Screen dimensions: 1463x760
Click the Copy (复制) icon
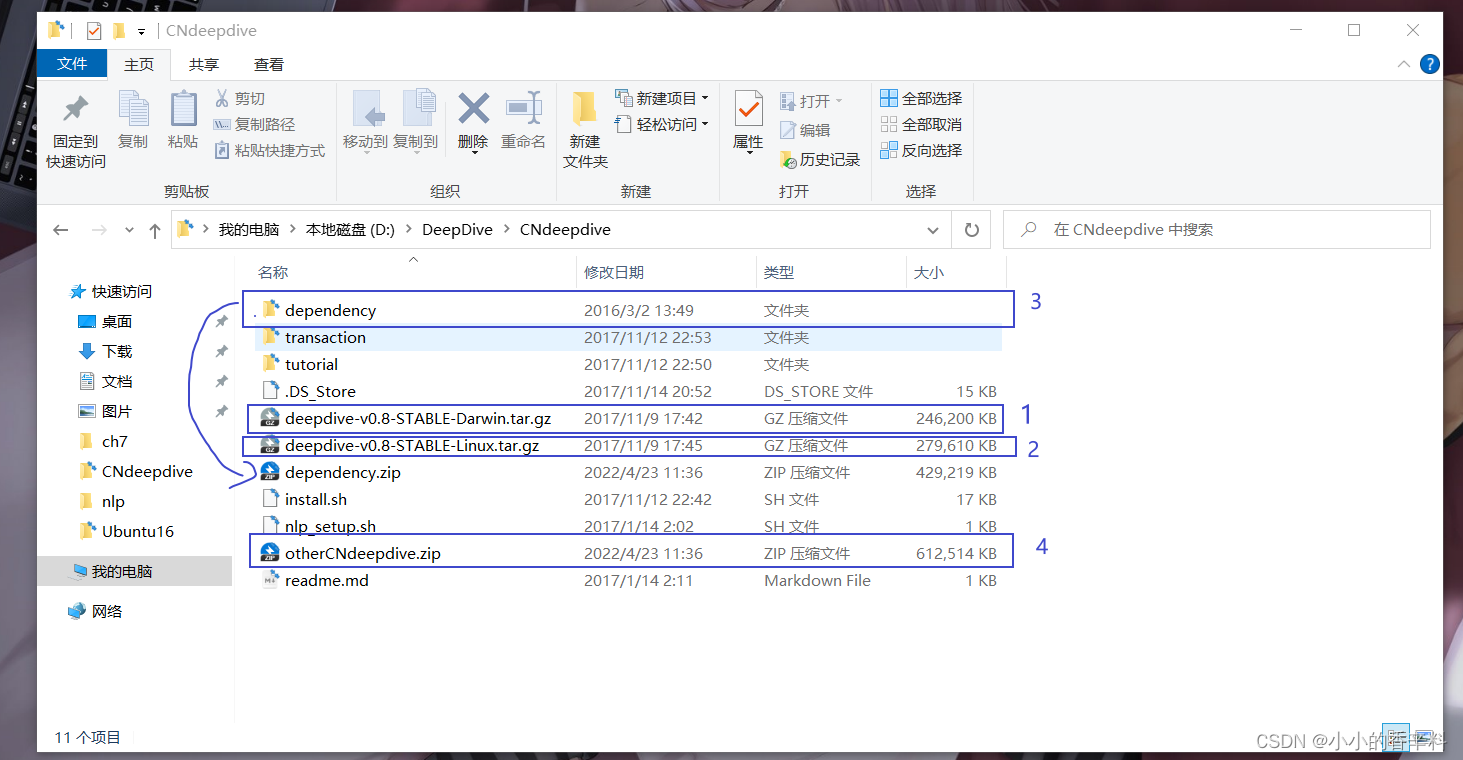pyautogui.click(x=133, y=119)
